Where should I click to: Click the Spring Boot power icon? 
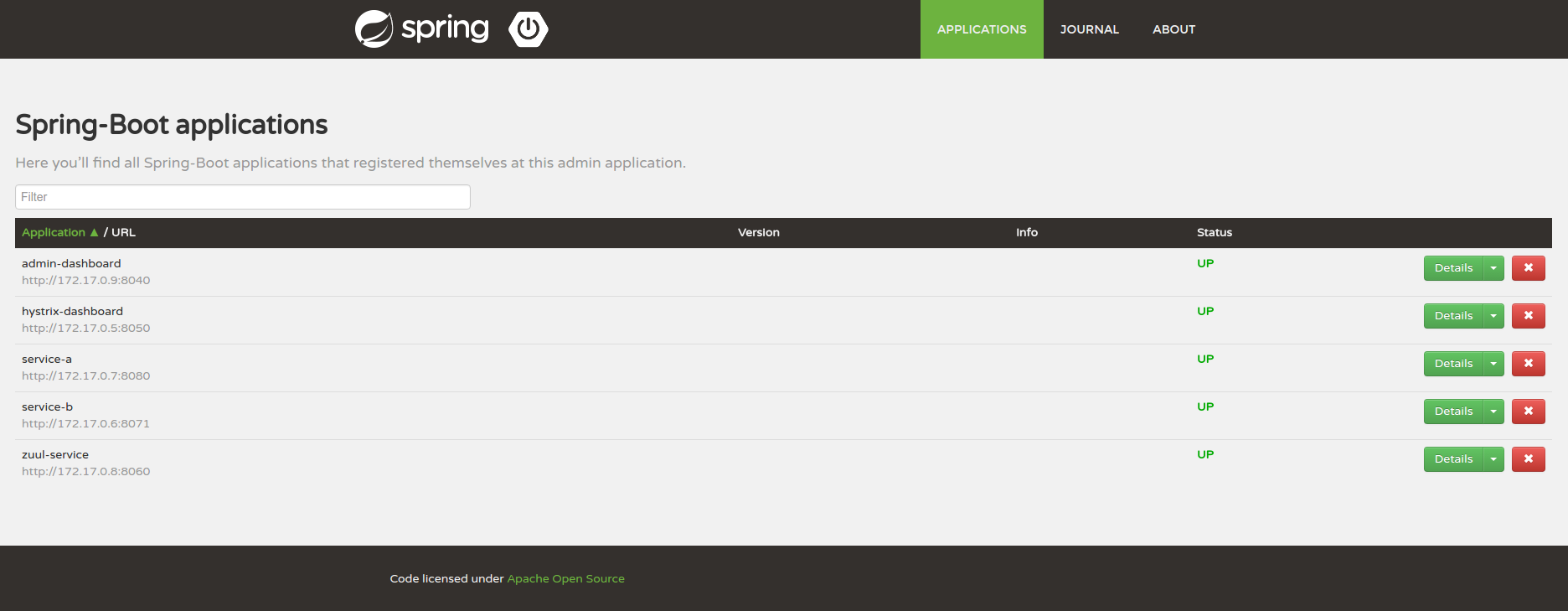click(x=529, y=29)
